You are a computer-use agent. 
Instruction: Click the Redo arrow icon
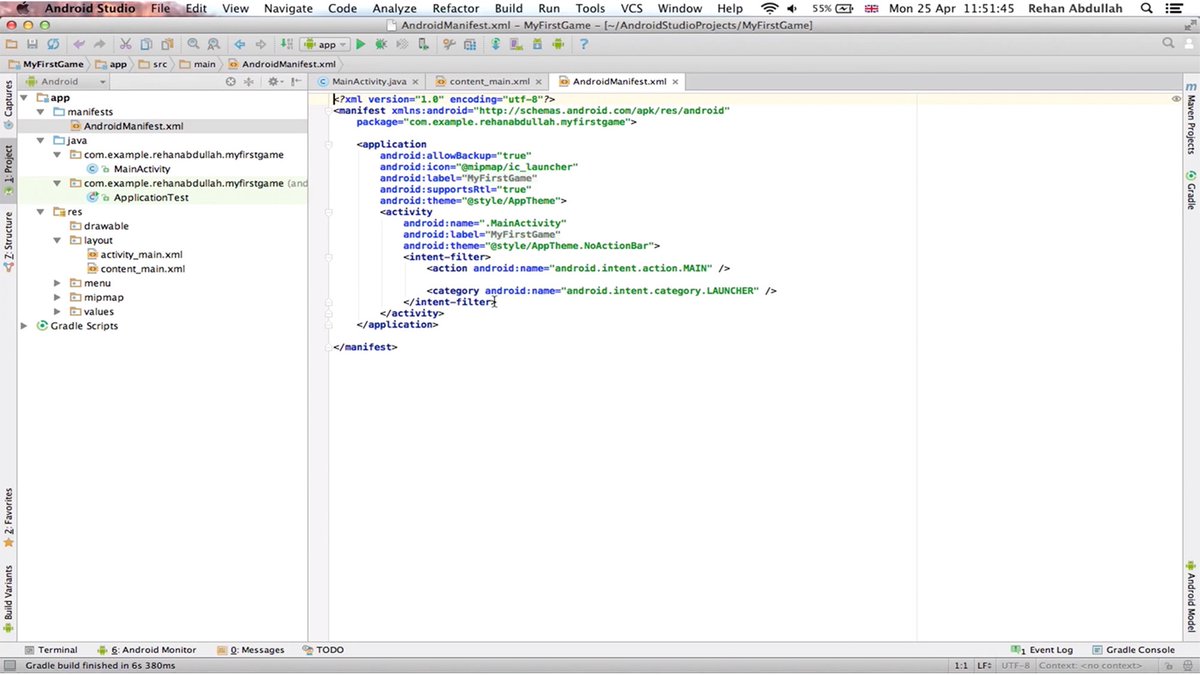pyautogui.click(x=100, y=44)
